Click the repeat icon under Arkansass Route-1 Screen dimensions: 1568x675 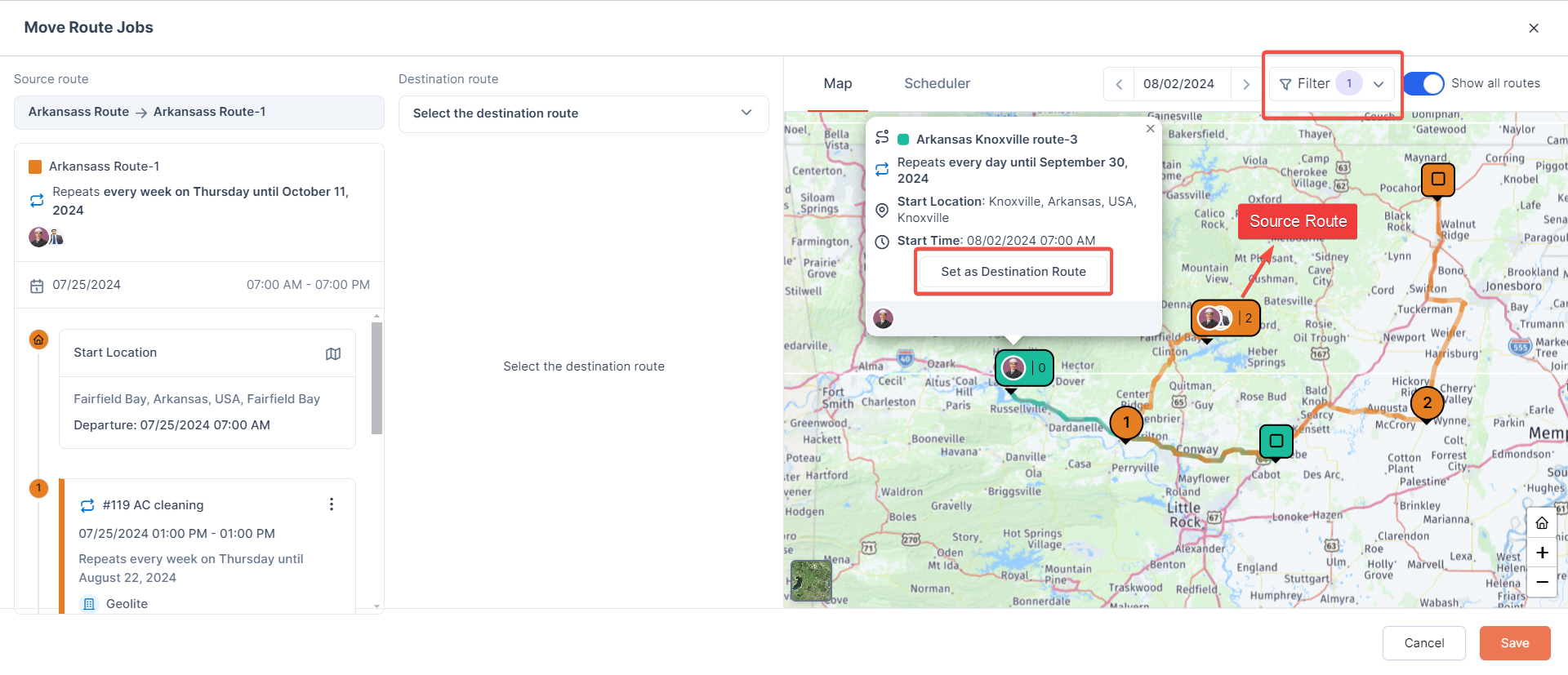tap(37, 200)
